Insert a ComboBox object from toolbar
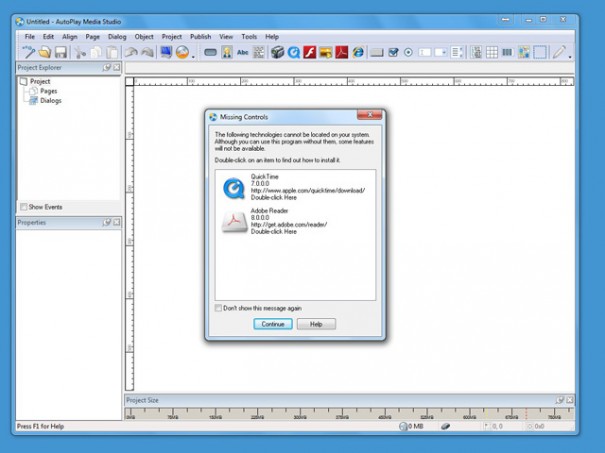 click(x=441, y=52)
